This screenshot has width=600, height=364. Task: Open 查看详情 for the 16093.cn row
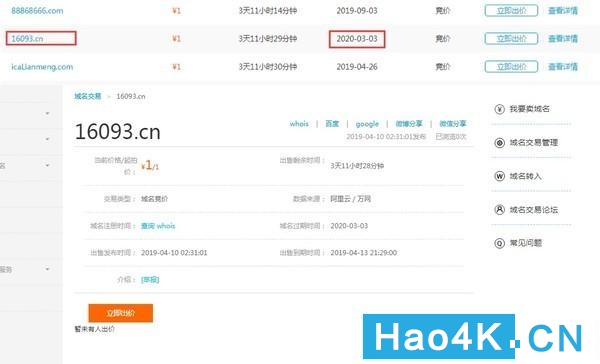tap(563, 39)
